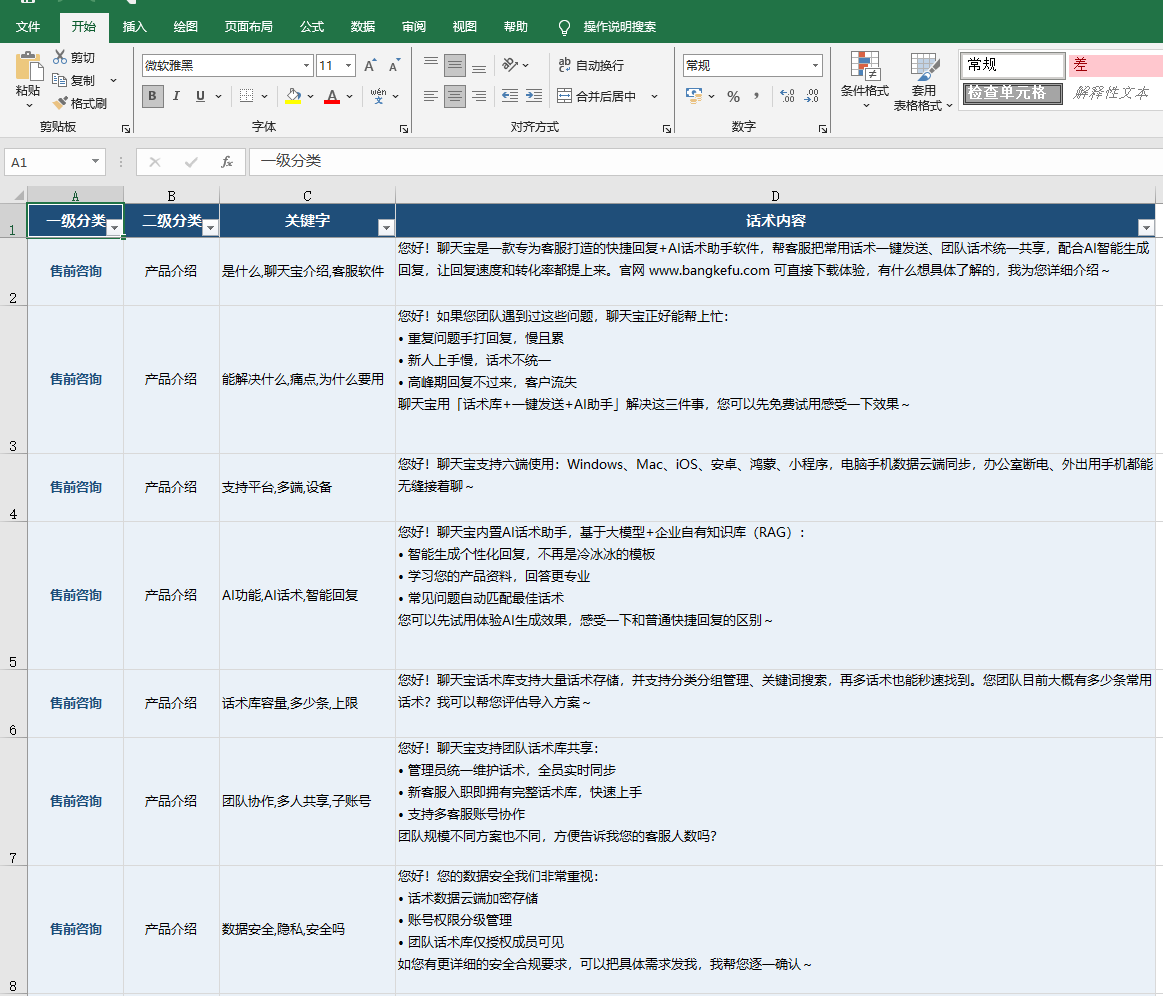The width and height of the screenshot is (1163, 996).
Task: Select the row 5 header
Action: coord(13,596)
